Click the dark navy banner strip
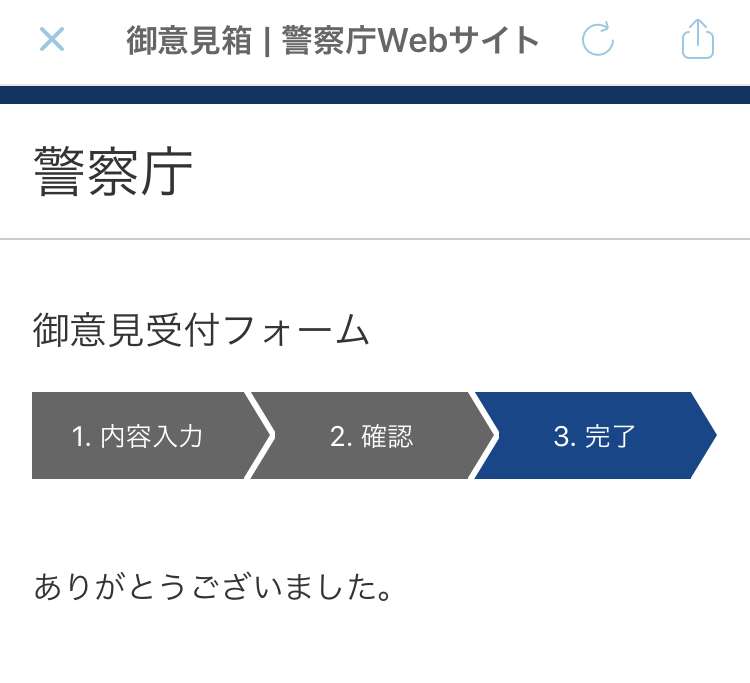 (x=375, y=95)
